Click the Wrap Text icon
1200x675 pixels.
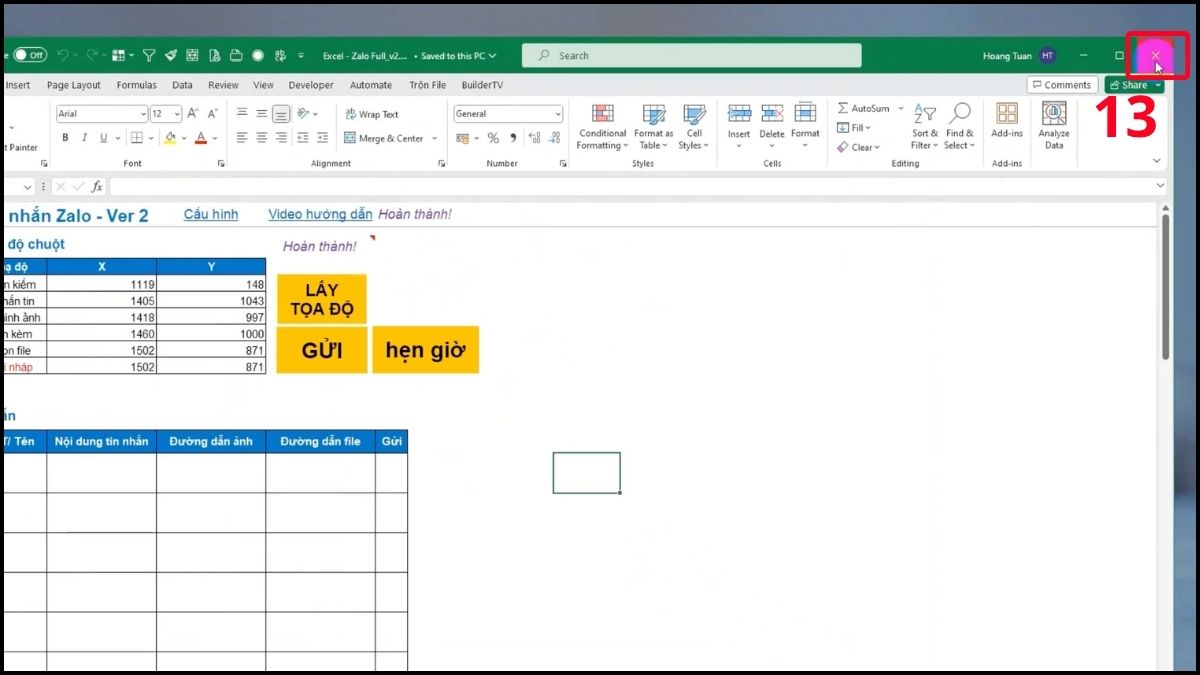pyautogui.click(x=351, y=114)
